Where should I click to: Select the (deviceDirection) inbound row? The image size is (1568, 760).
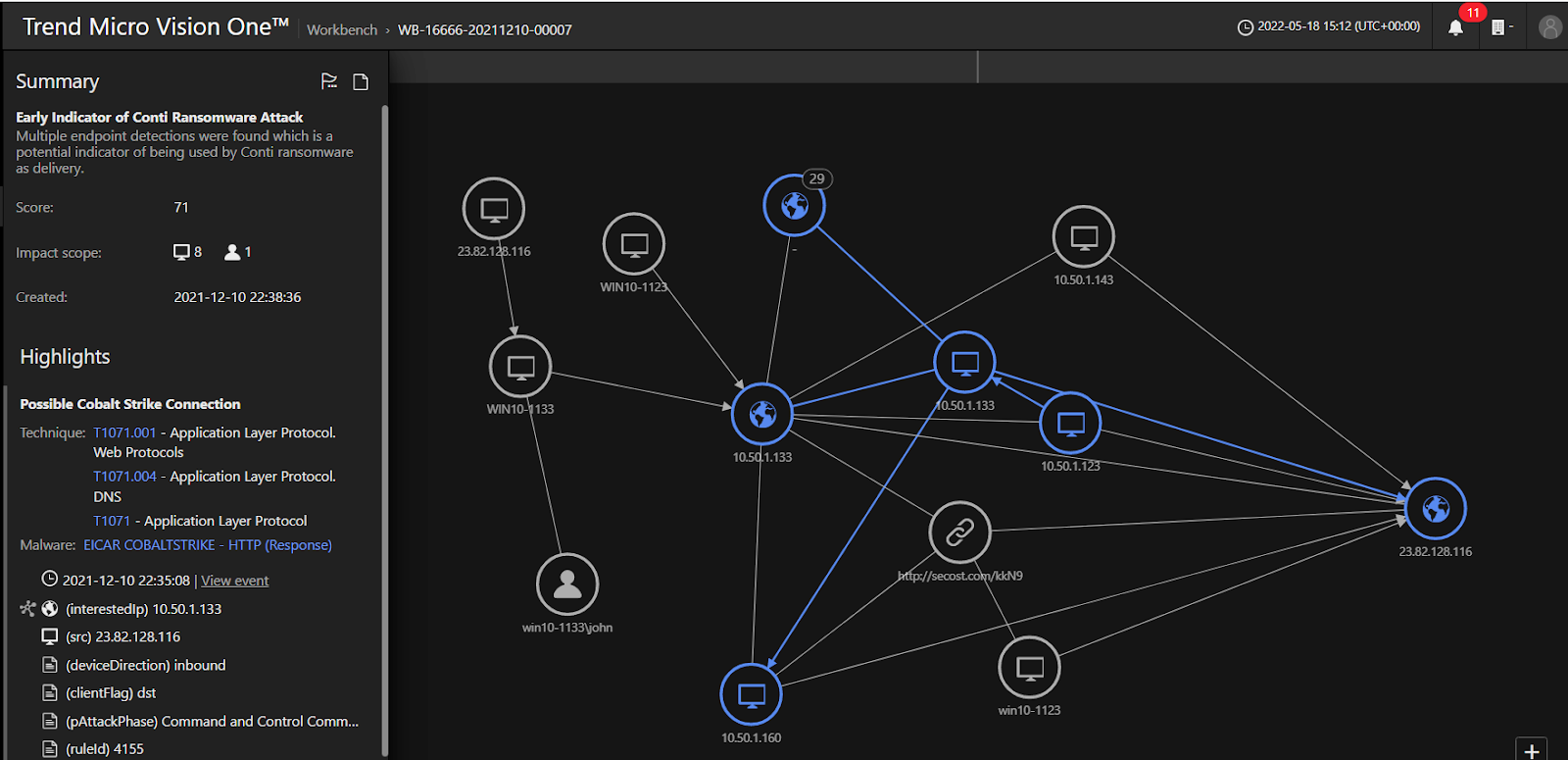point(145,665)
